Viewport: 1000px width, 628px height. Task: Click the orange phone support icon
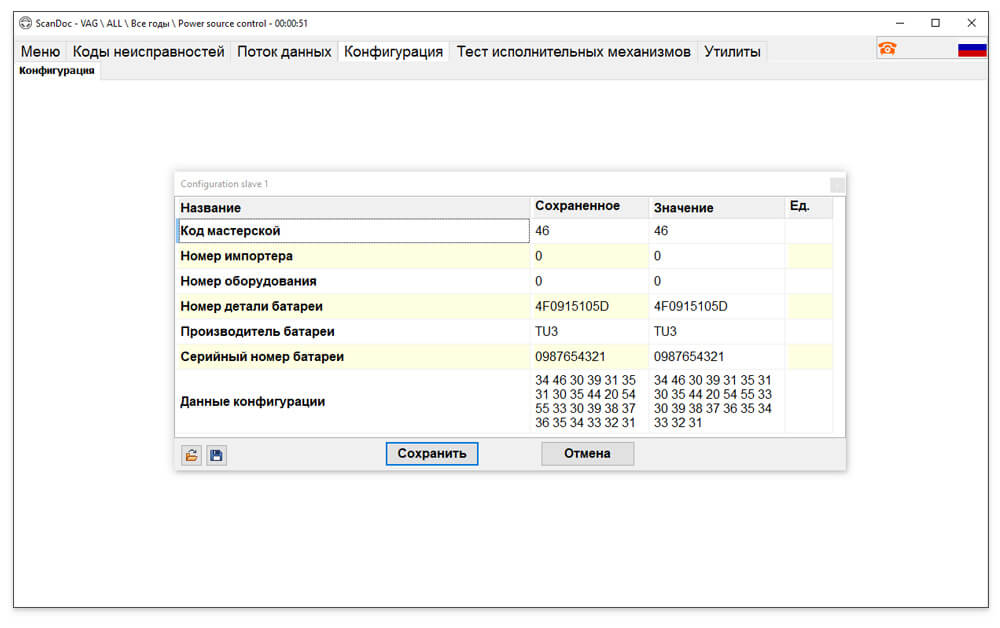887,48
